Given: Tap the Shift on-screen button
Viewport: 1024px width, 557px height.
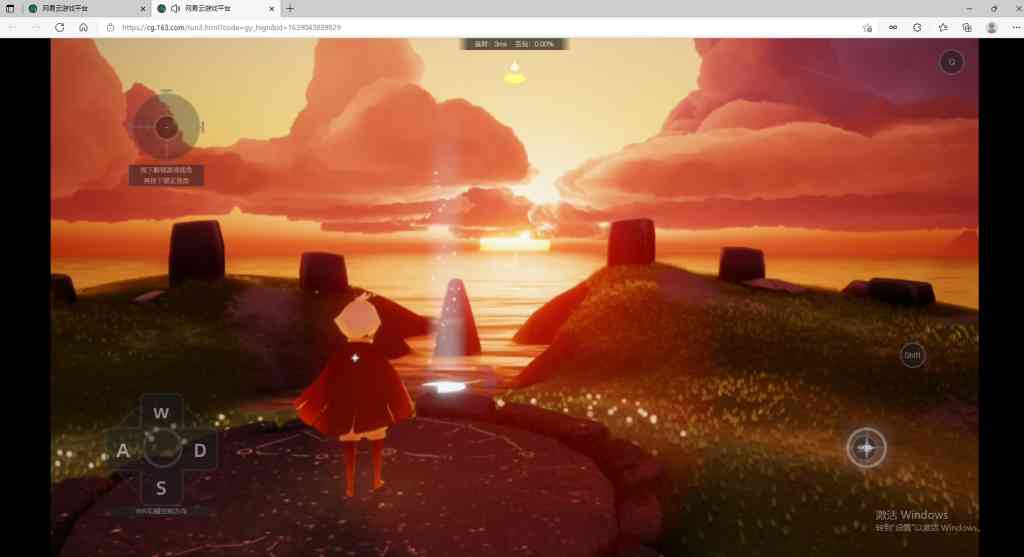Looking at the screenshot, I should click(x=912, y=355).
